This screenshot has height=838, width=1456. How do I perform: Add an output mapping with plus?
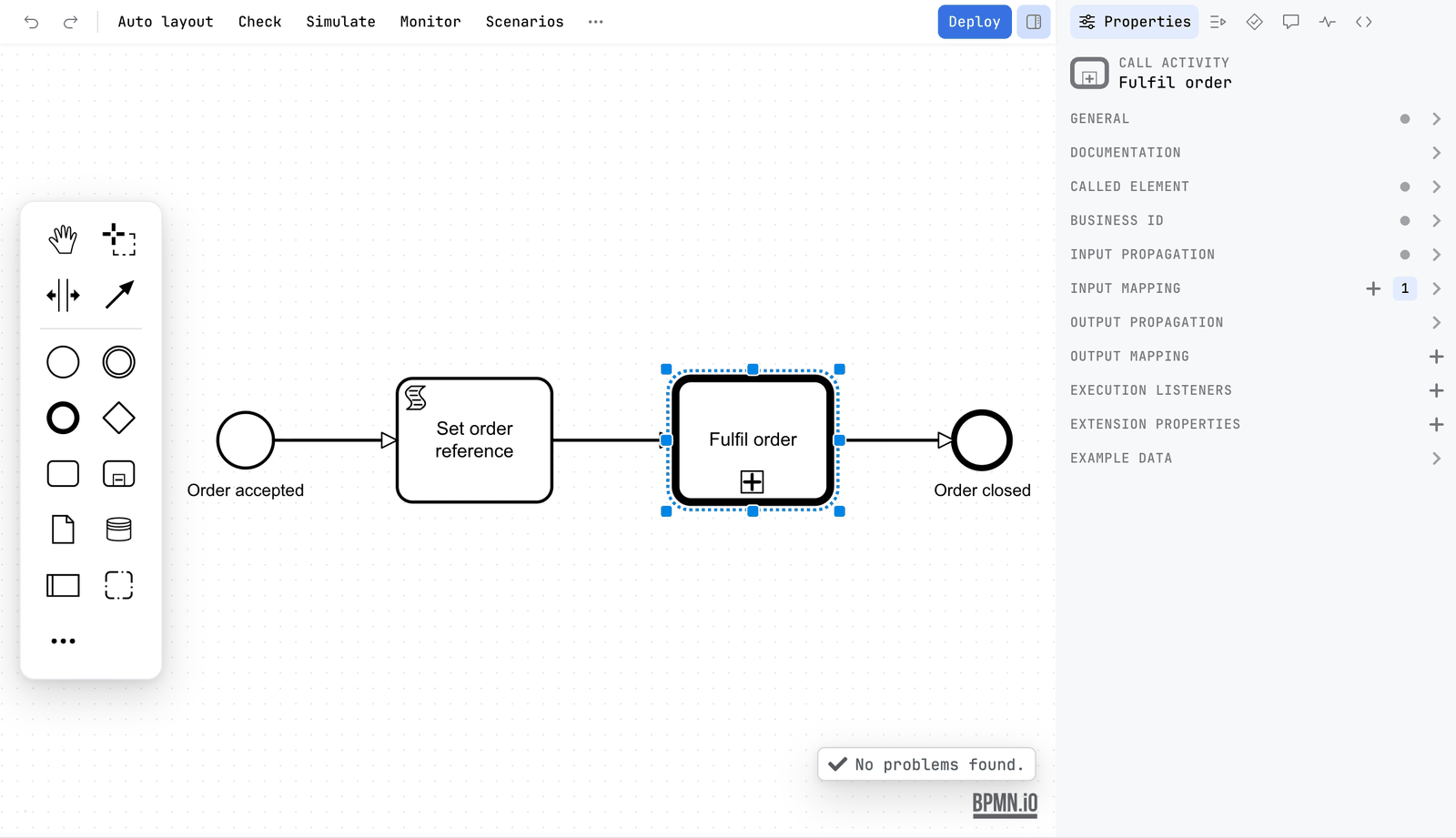(x=1436, y=357)
